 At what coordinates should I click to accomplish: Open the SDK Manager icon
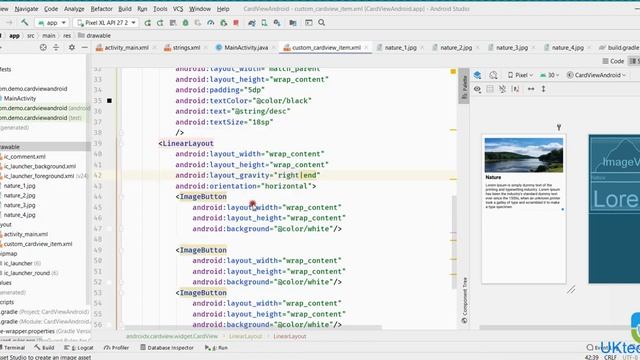(x=277, y=23)
